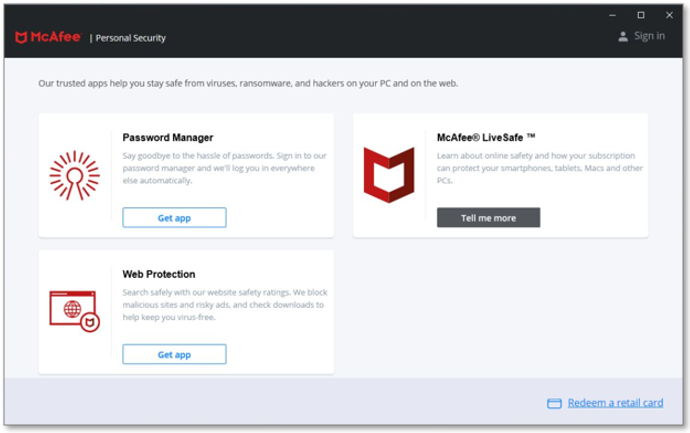Select the Web Protection heading

(x=159, y=274)
